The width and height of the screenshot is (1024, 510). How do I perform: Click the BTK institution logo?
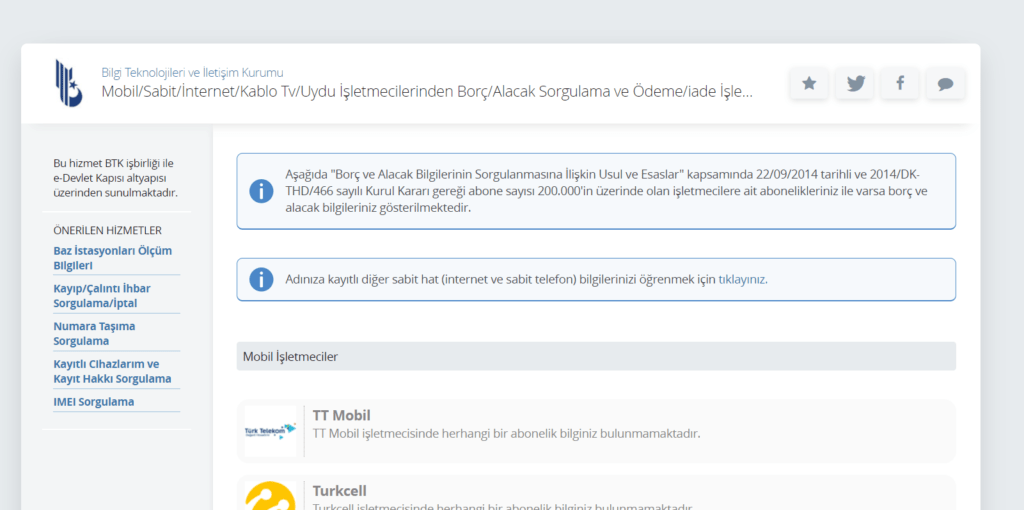point(69,83)
